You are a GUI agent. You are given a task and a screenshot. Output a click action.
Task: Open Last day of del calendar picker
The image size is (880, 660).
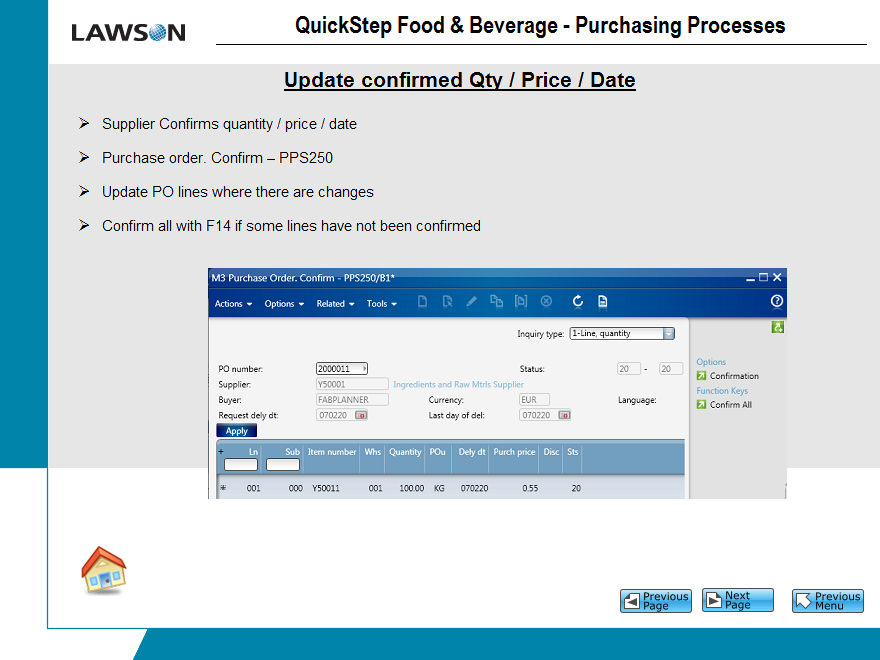click(x=563, y=415)
